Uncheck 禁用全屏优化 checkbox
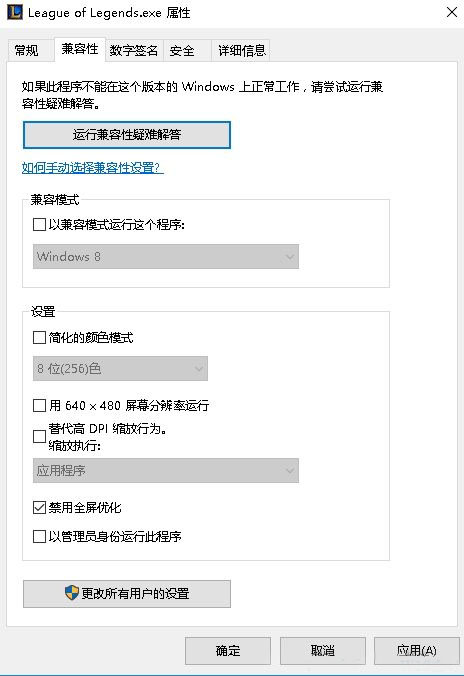464x676 pixels. [x=39, y=508]
